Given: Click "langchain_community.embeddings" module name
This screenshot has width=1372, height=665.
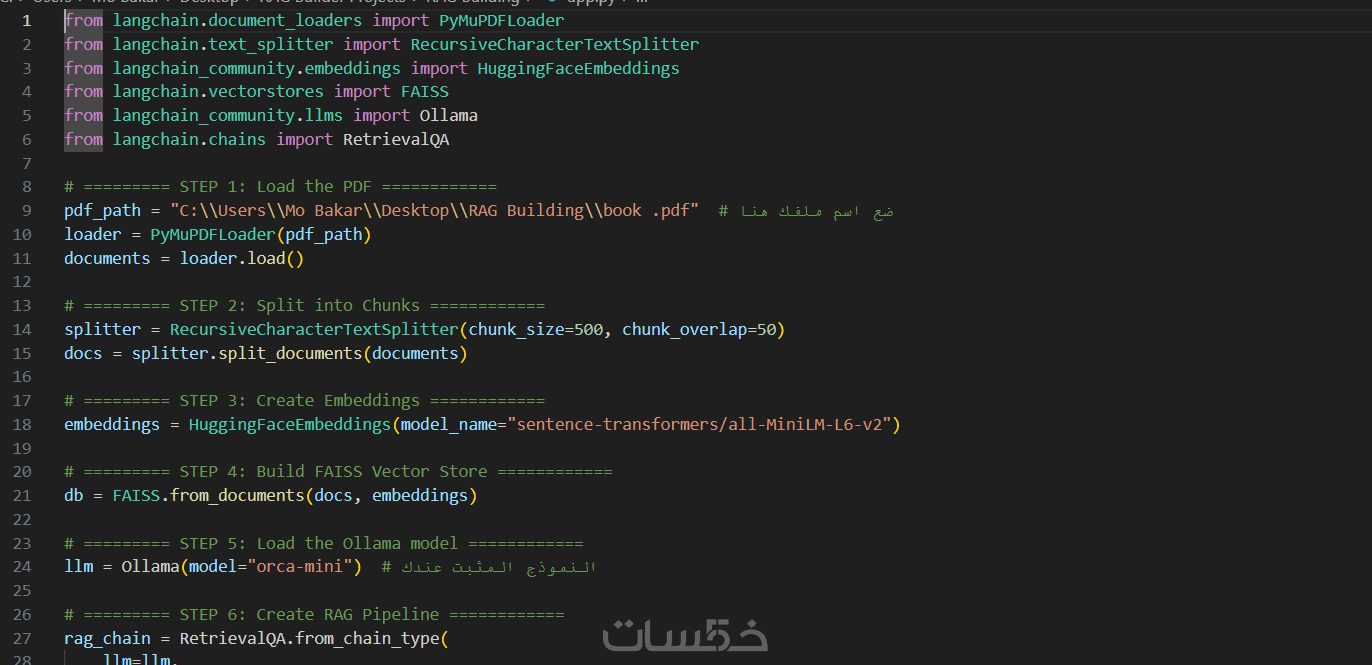Looking at the screenshot, I should (256, 68).
